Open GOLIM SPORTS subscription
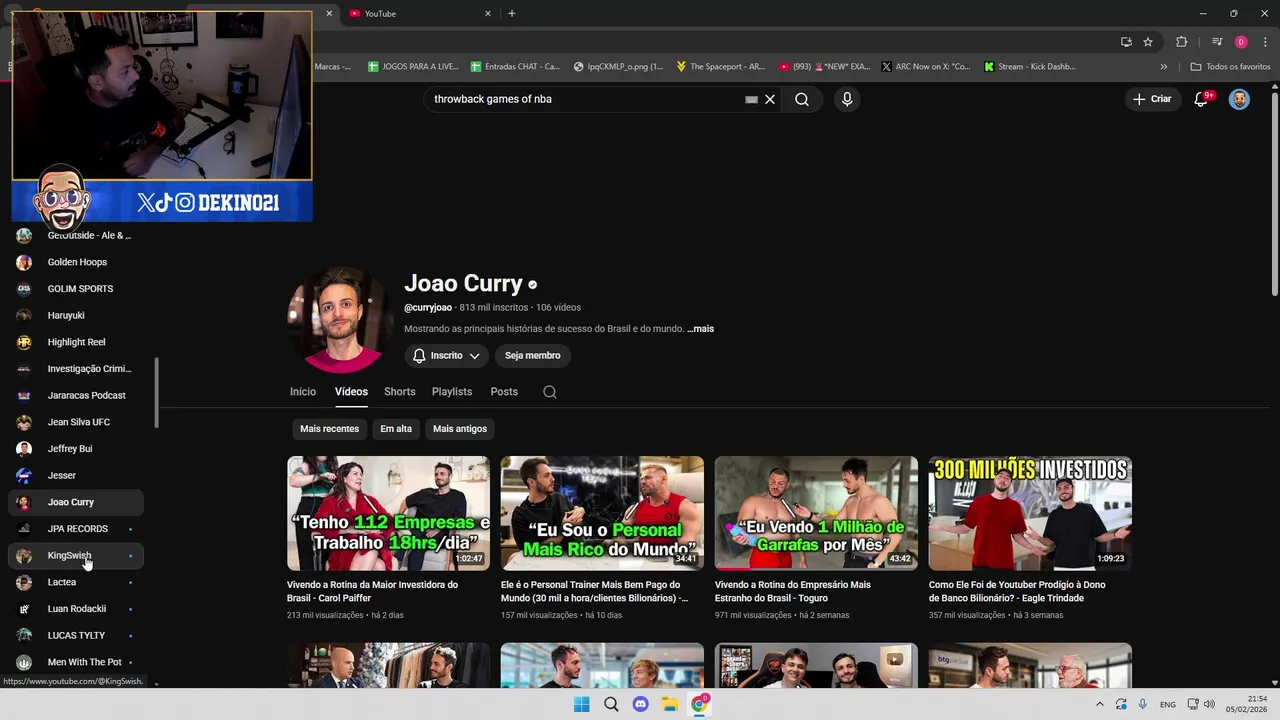The image size is (1280, 720). pyautogui.click(x=76, y=289)
